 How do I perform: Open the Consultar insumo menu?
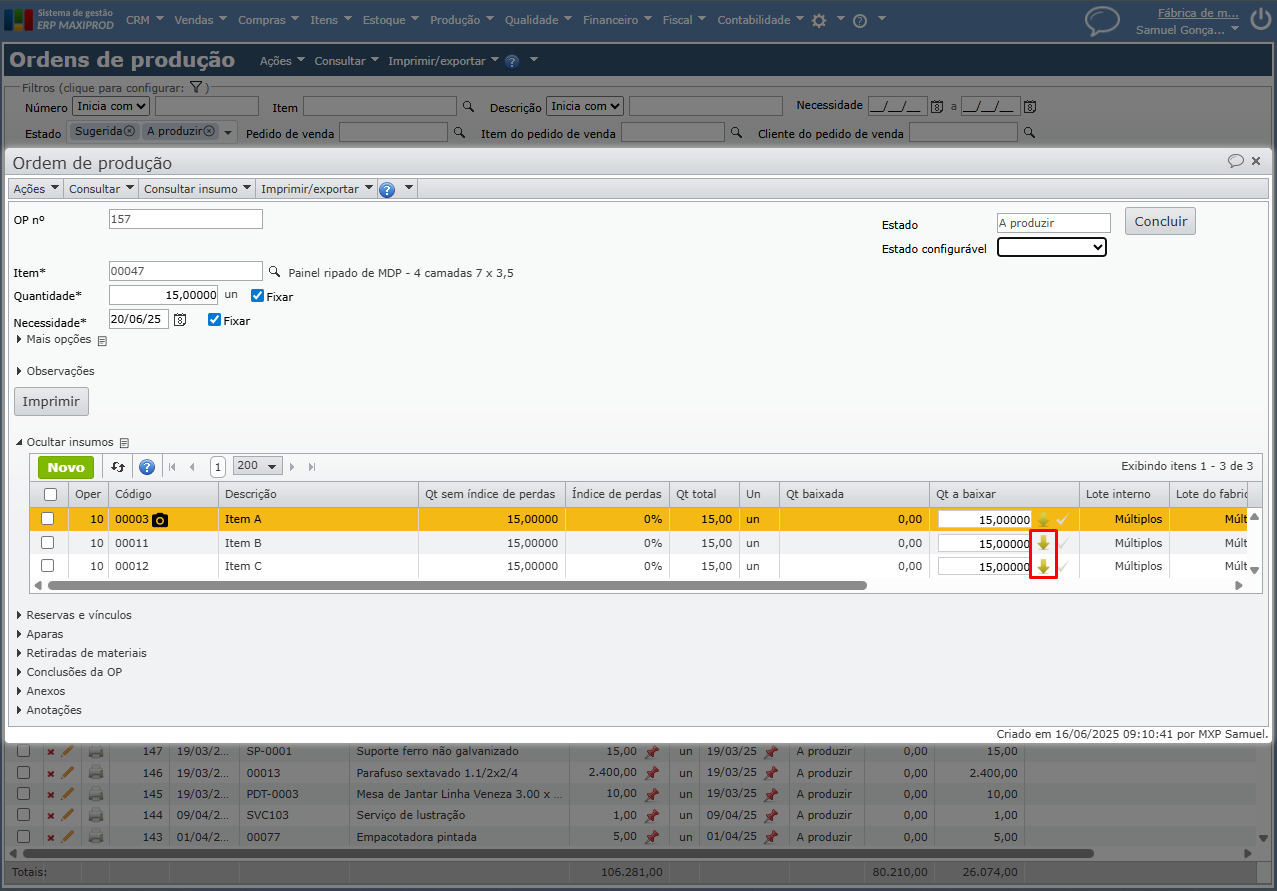coord(196,189)
